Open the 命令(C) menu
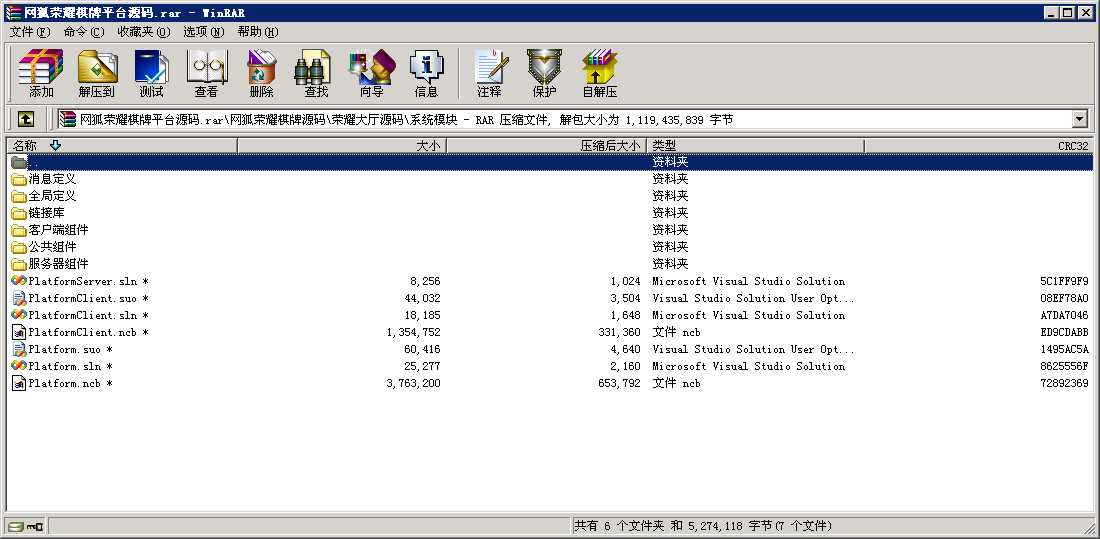Screen dimensions: 1100x539 84,32
